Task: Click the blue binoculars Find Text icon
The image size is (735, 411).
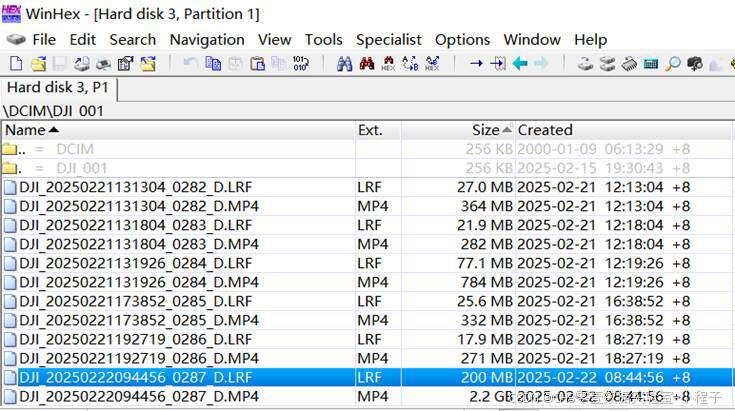Action: 345,63
